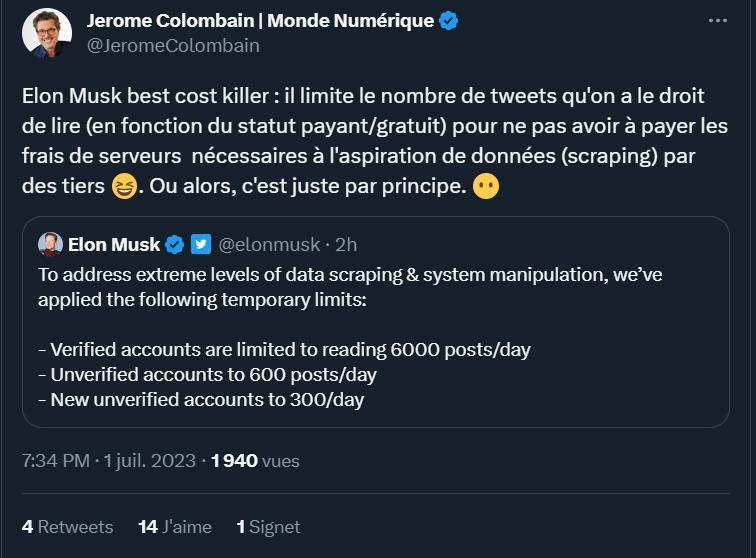Open the @JeromeColombain handle link
The height and width of the screenshot is (558, 756).
[x=173, y=45]
